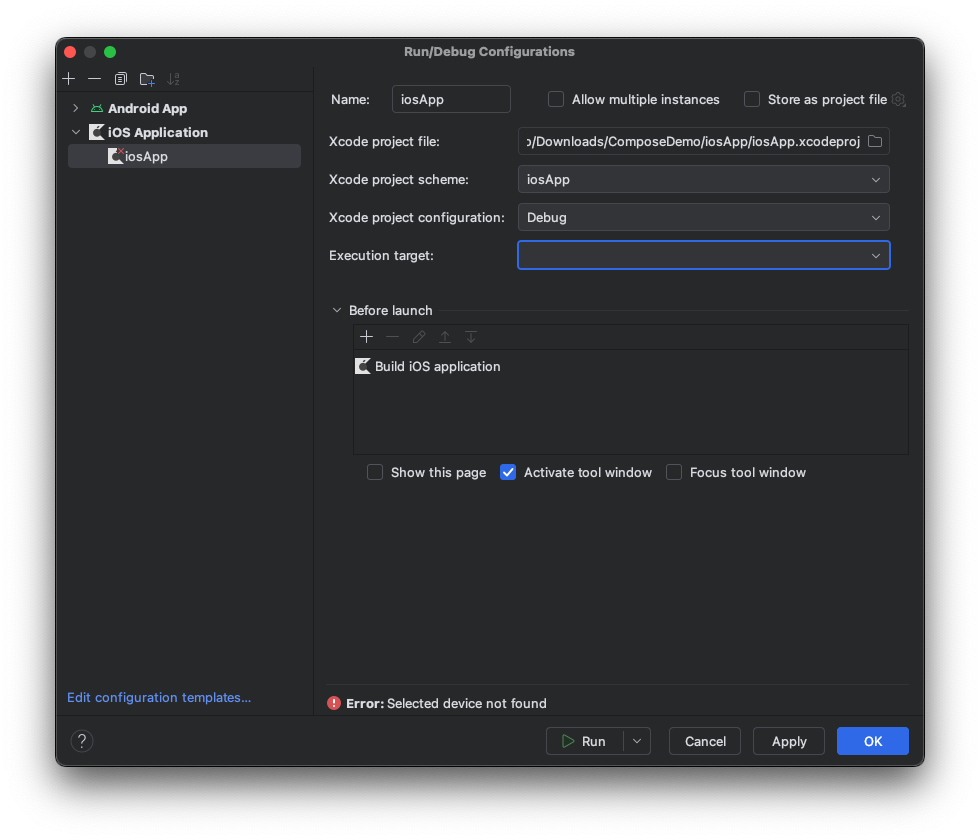Copy the selected configuration
The width and height of the screenshot is (980, 840).
(x=121, y=79)
